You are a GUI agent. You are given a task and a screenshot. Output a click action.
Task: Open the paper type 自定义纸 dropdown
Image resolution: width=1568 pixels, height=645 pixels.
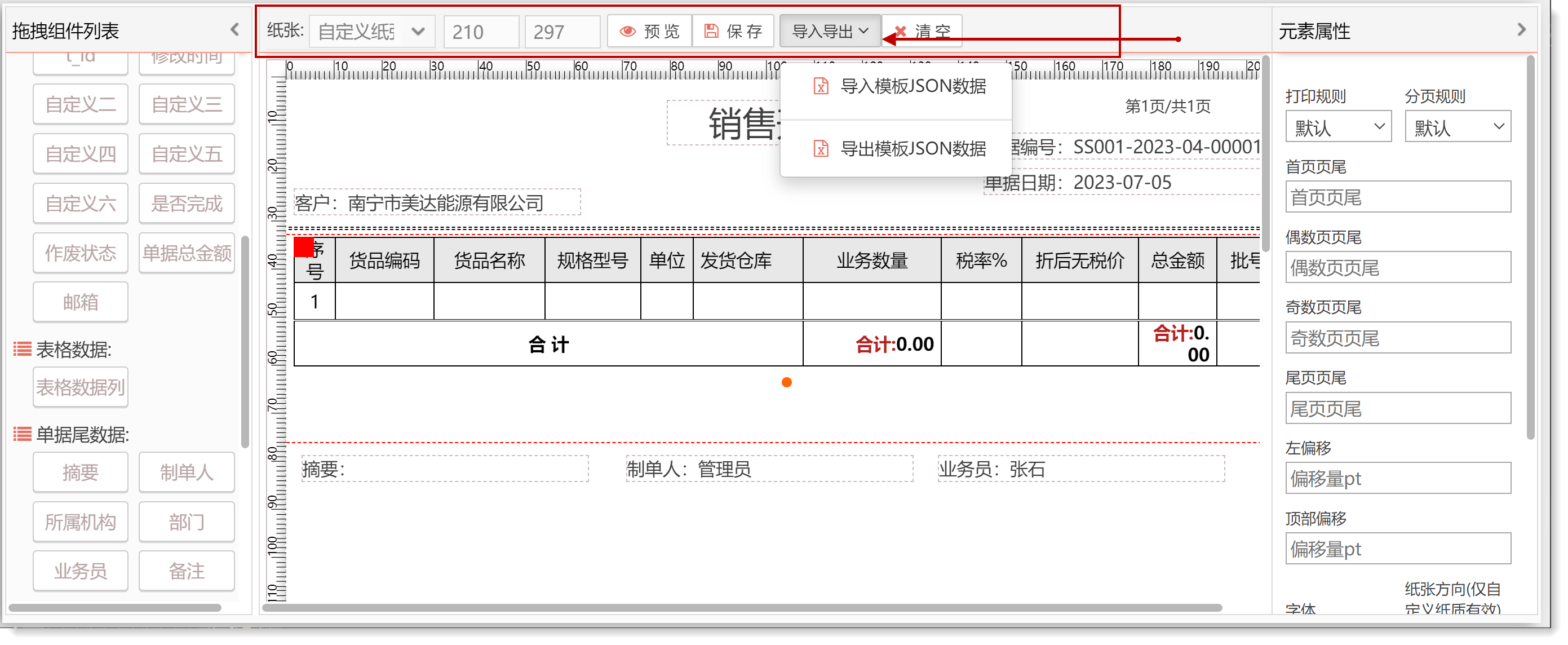click(372, 31)
